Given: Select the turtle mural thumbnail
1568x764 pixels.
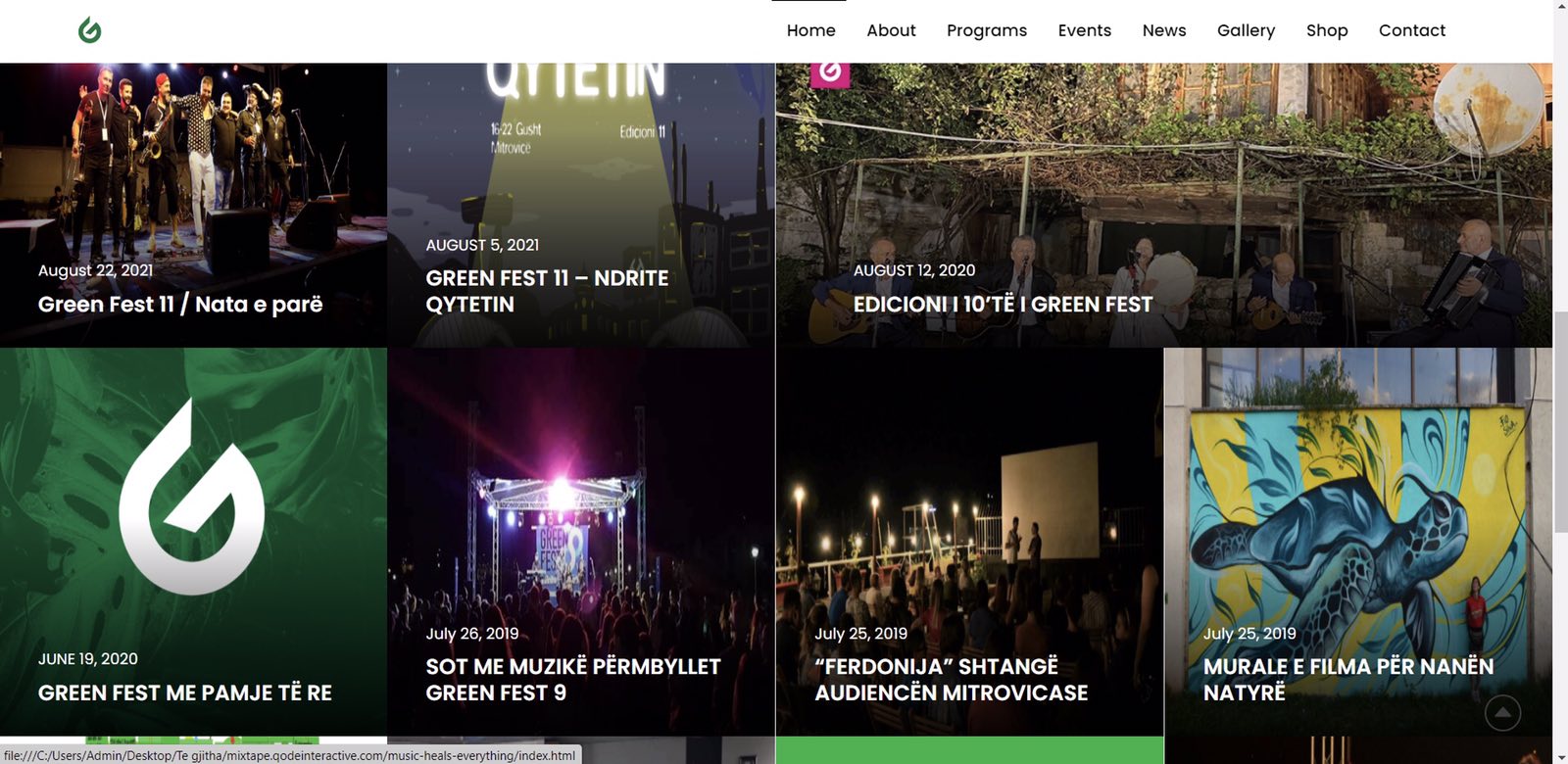Looking at the screenshot, I should (1357, 542).
